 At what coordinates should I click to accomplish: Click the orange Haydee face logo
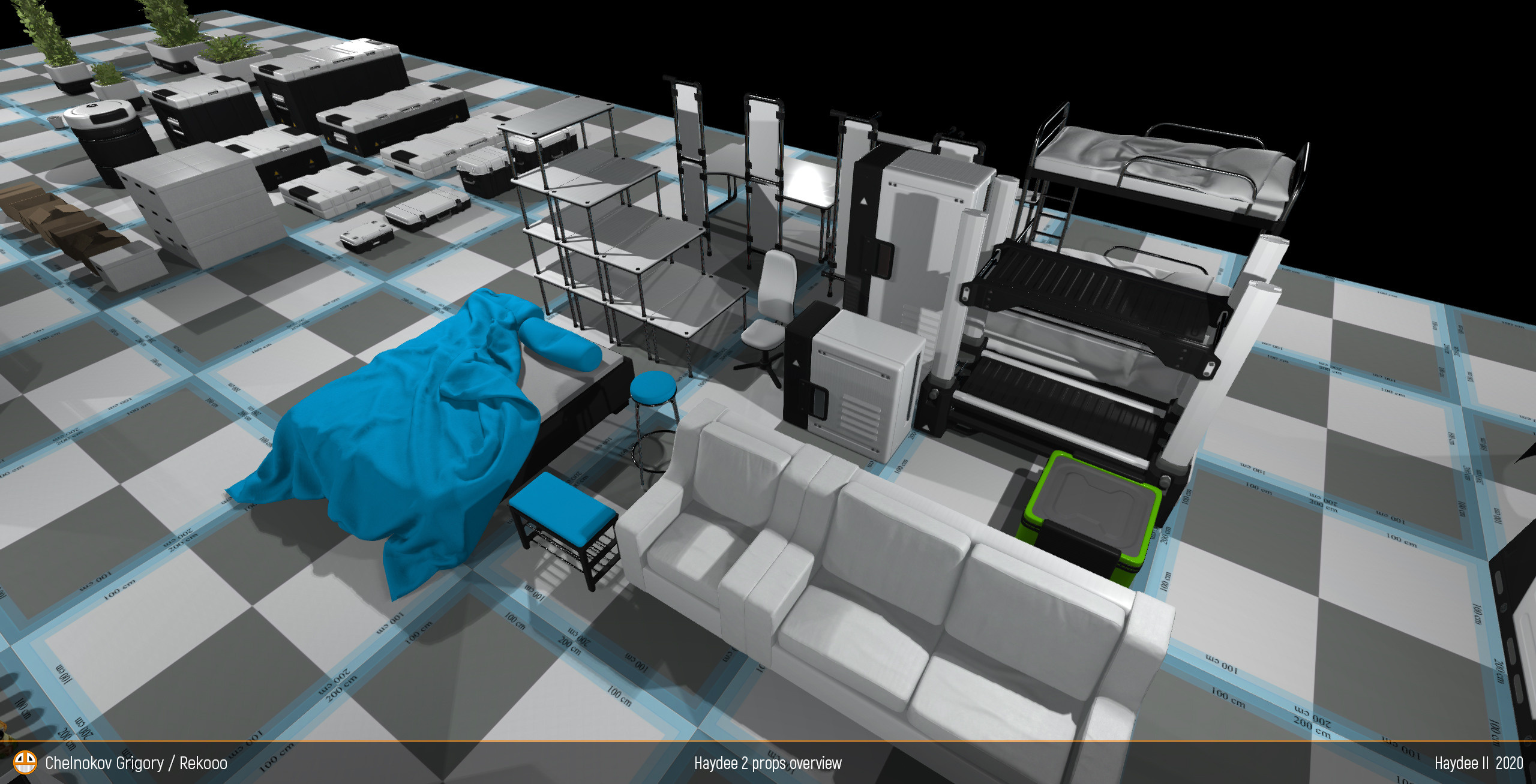point(25,763)
